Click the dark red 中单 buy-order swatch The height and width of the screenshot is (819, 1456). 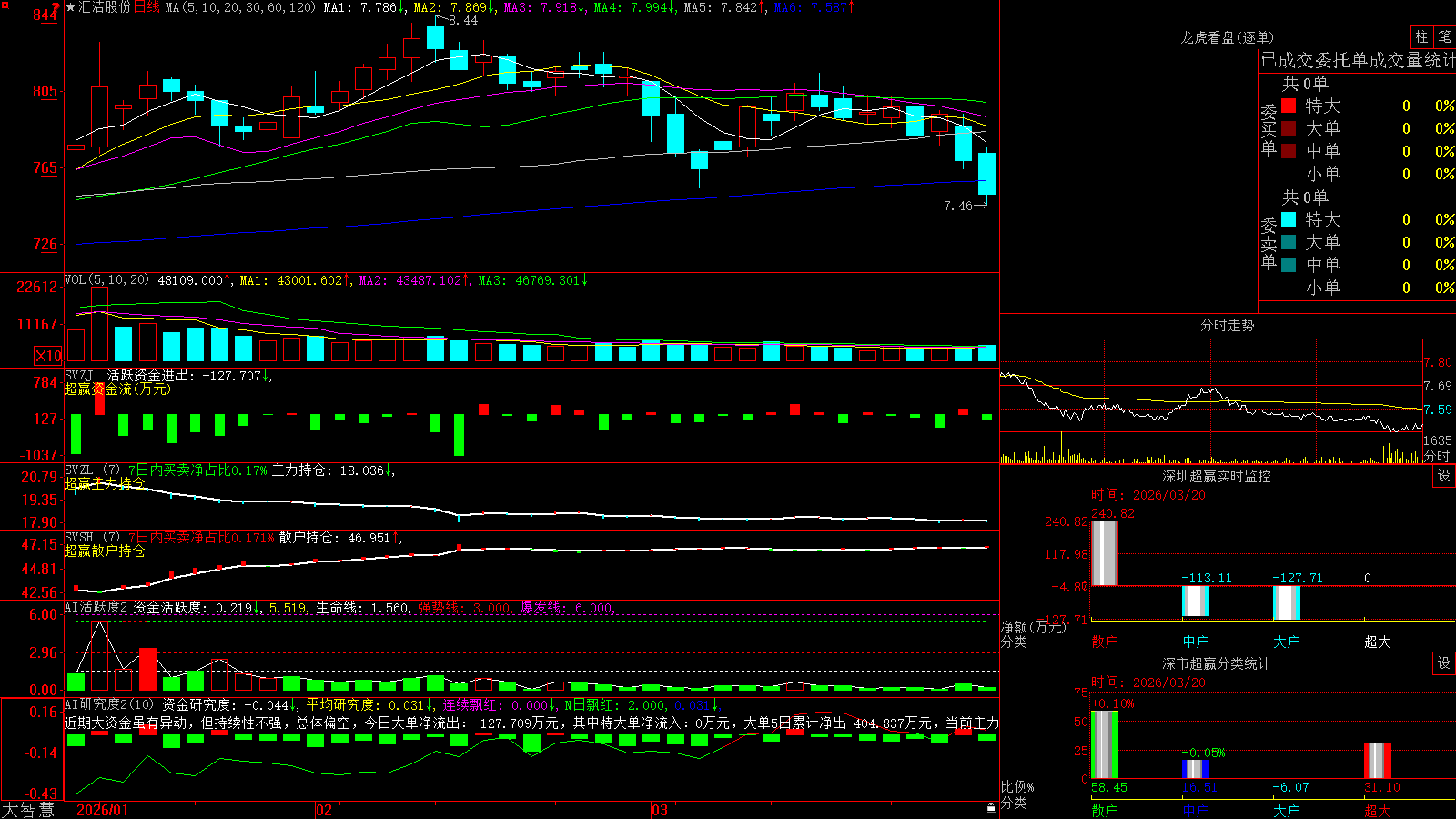tap(1289, 151)
